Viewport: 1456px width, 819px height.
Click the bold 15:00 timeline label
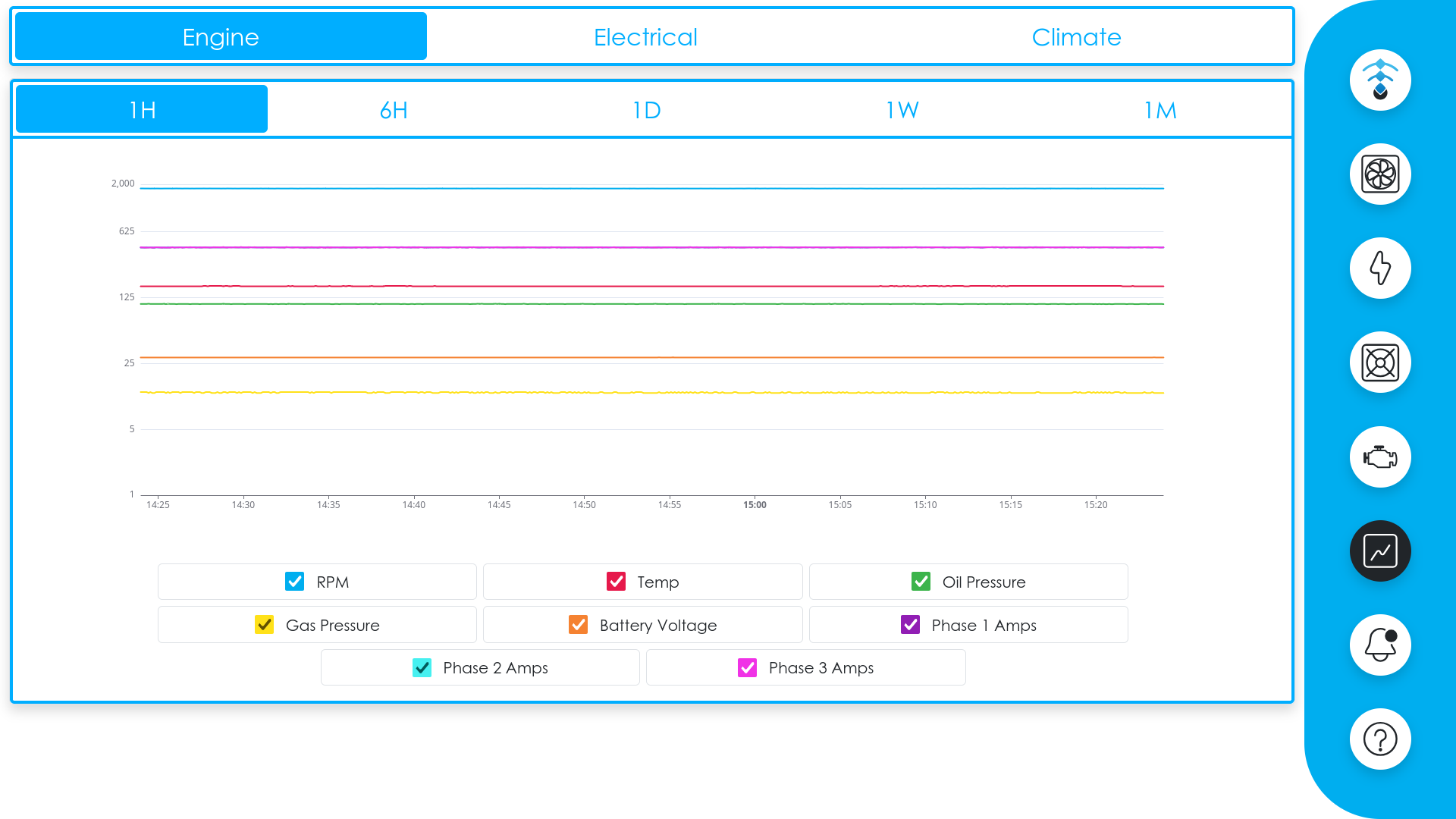point(755,504)
